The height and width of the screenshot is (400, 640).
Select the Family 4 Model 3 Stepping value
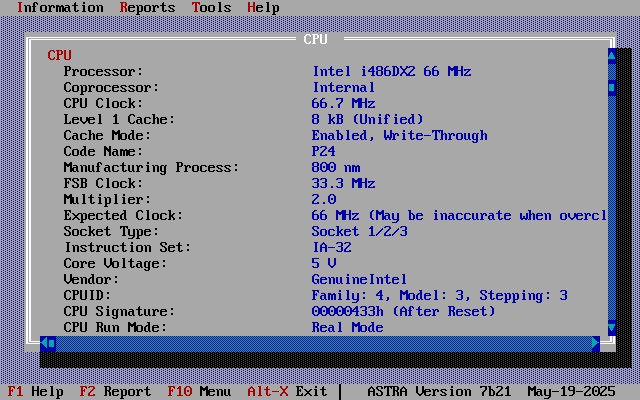click(440, 296)
